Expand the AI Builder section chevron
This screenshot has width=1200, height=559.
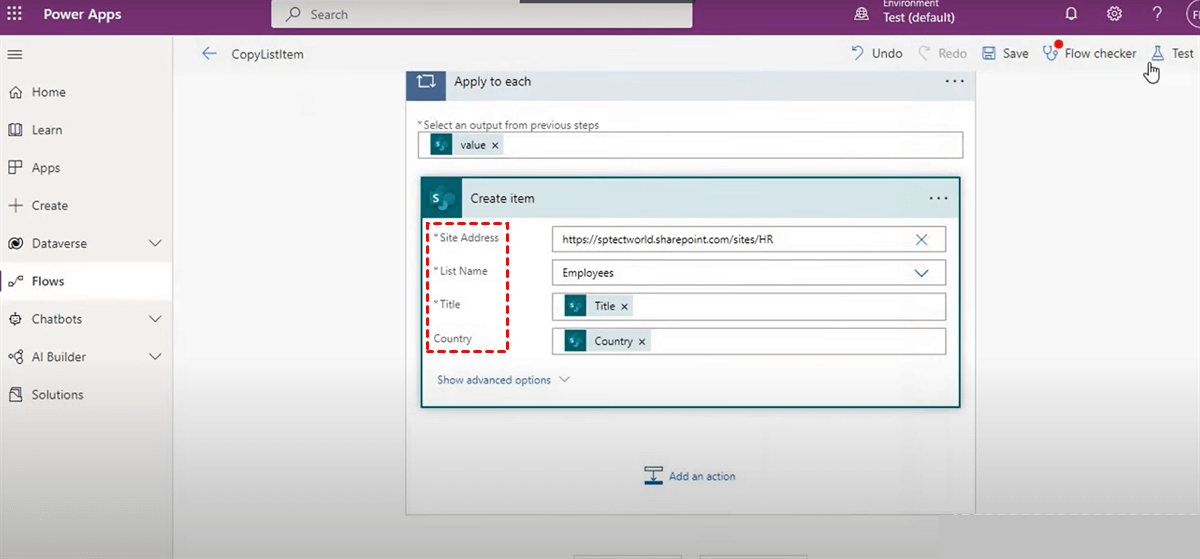[155, 357]
